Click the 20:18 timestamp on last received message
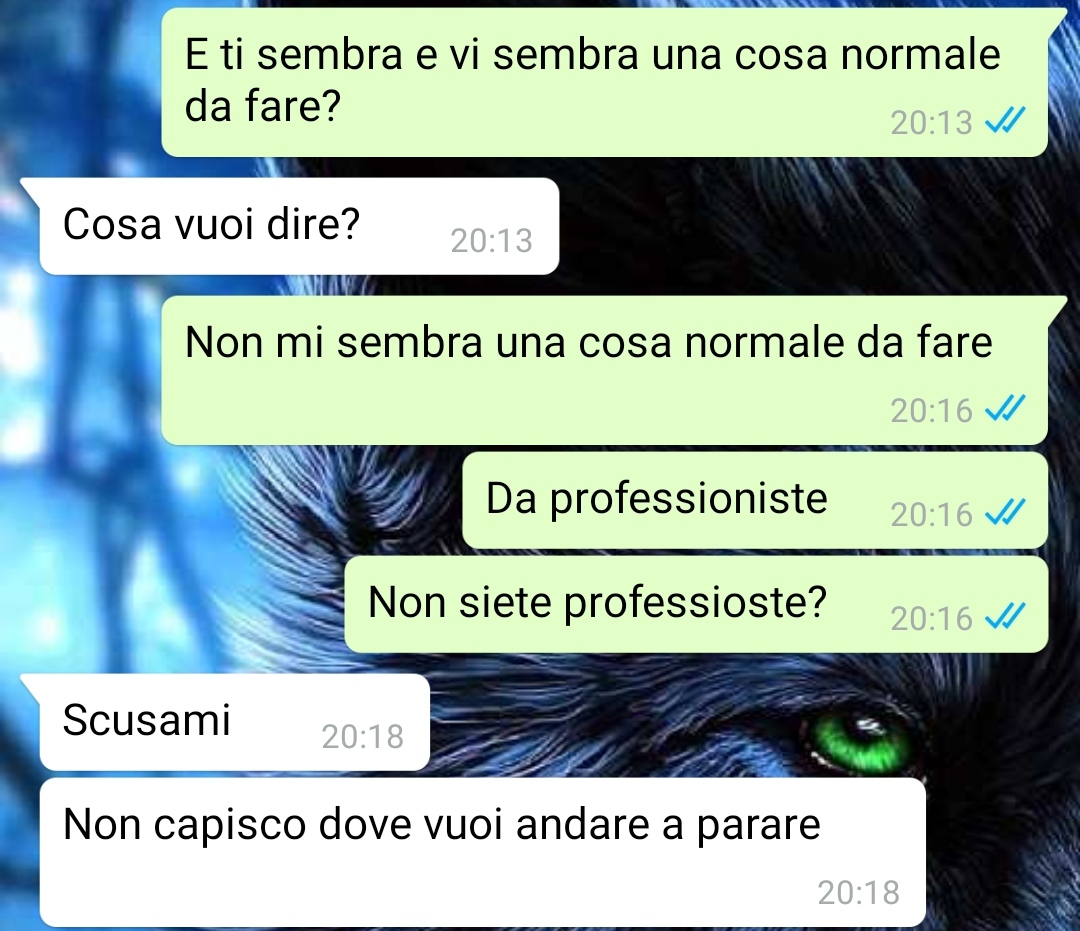Screen dimensions: 1080x931 click(x=858, y=893)
